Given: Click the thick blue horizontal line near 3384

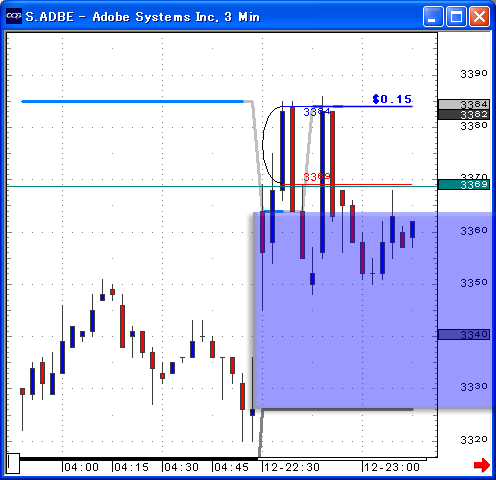Looking at the screenshot, I should 132,101.
